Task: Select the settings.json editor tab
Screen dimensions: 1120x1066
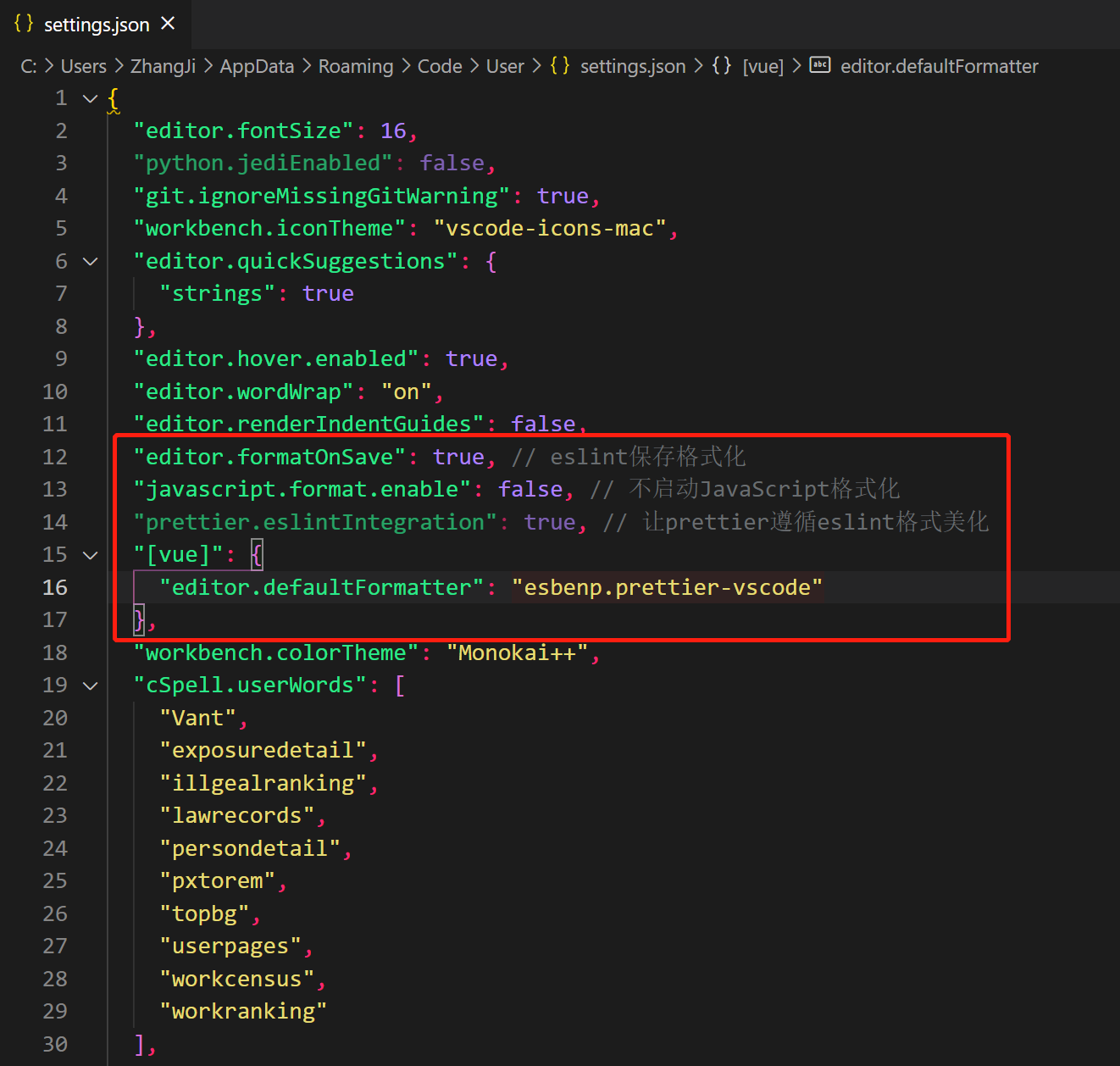Action: tap(95, 24)
